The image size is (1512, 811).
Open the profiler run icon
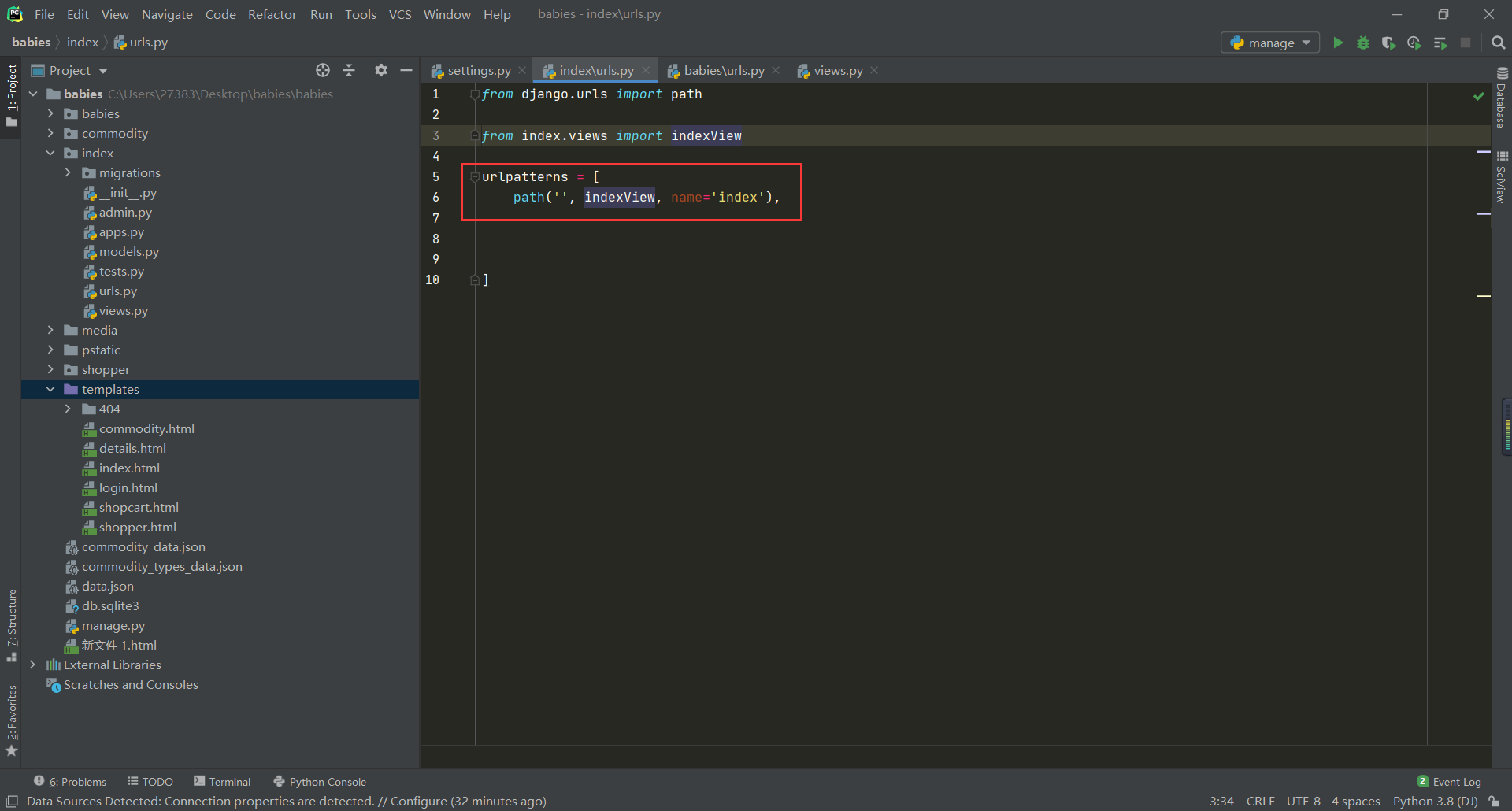point(1414,43)
